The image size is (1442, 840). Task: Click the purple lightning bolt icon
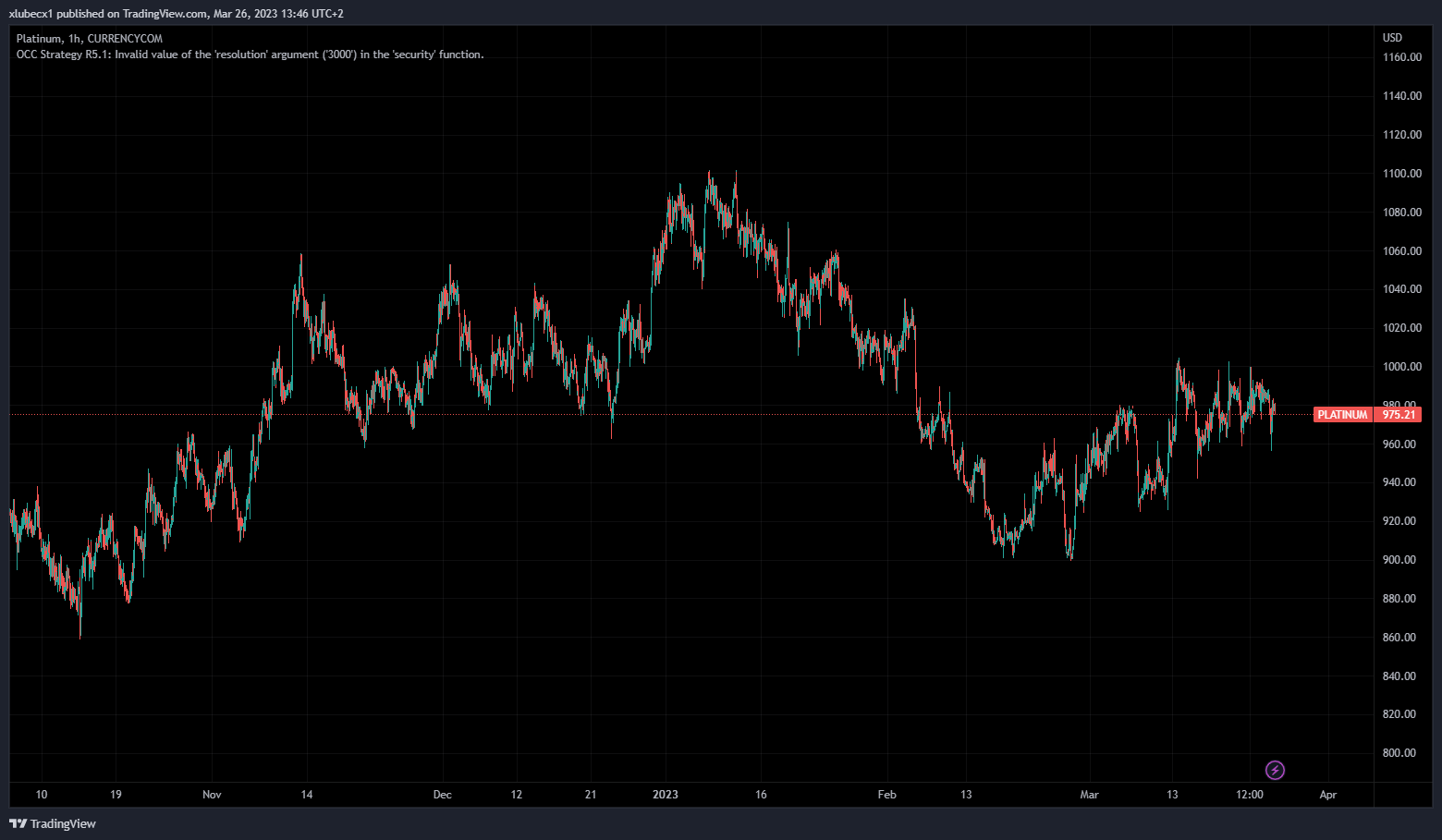[1275, 770]
